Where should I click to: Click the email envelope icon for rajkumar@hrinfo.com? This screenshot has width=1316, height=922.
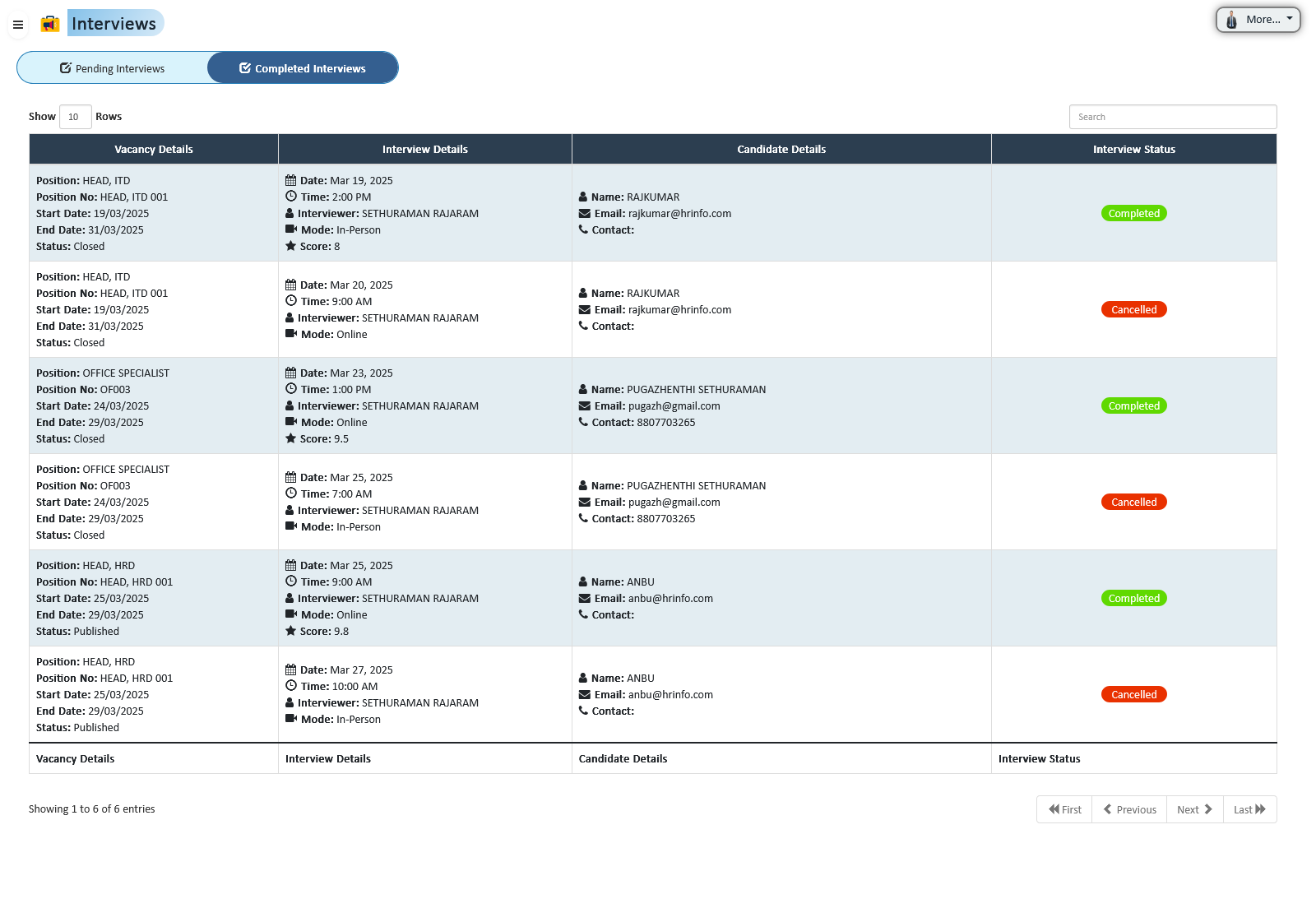(x=582, y=213)
